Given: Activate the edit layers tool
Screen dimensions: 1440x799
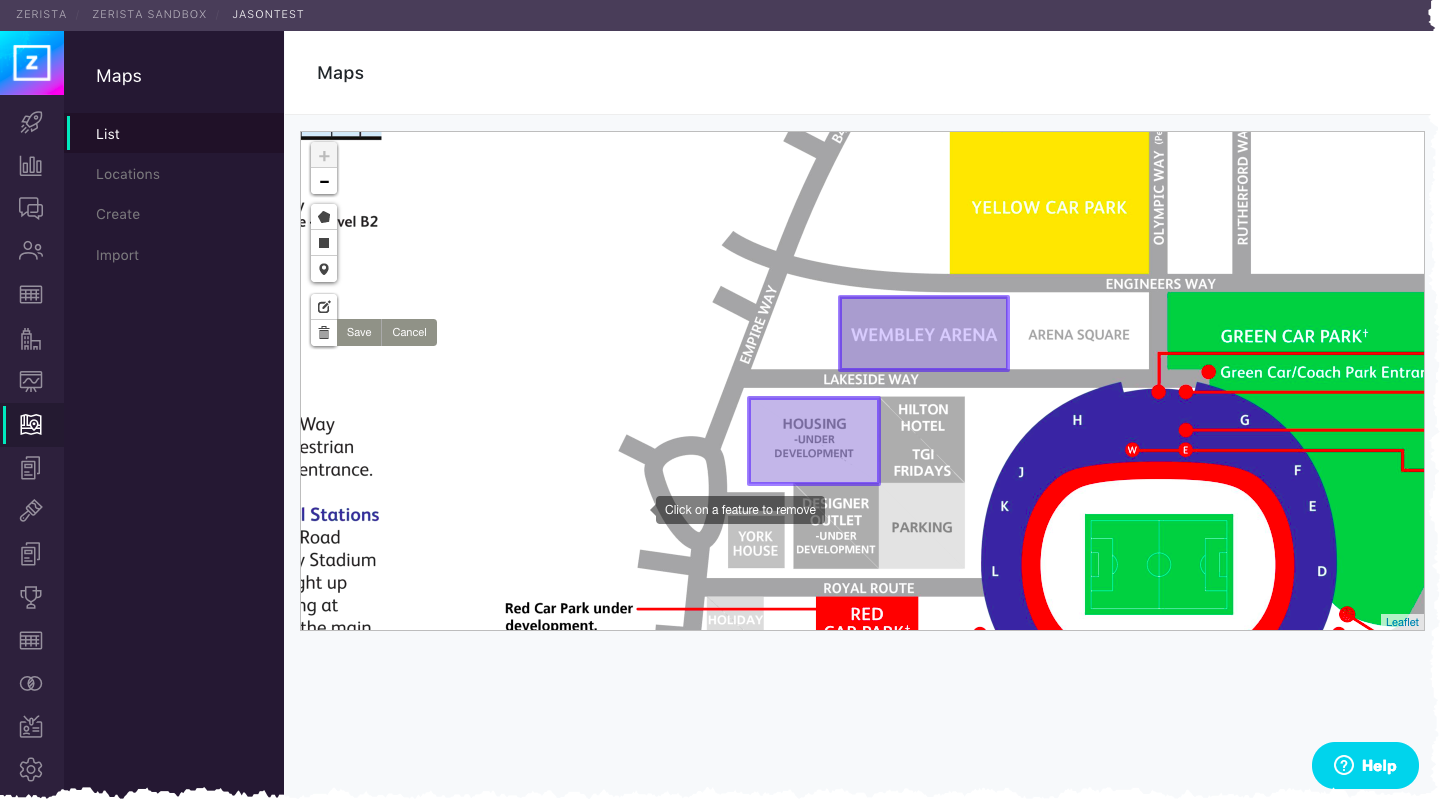Looking at the screenshot, I should [324, 306].
